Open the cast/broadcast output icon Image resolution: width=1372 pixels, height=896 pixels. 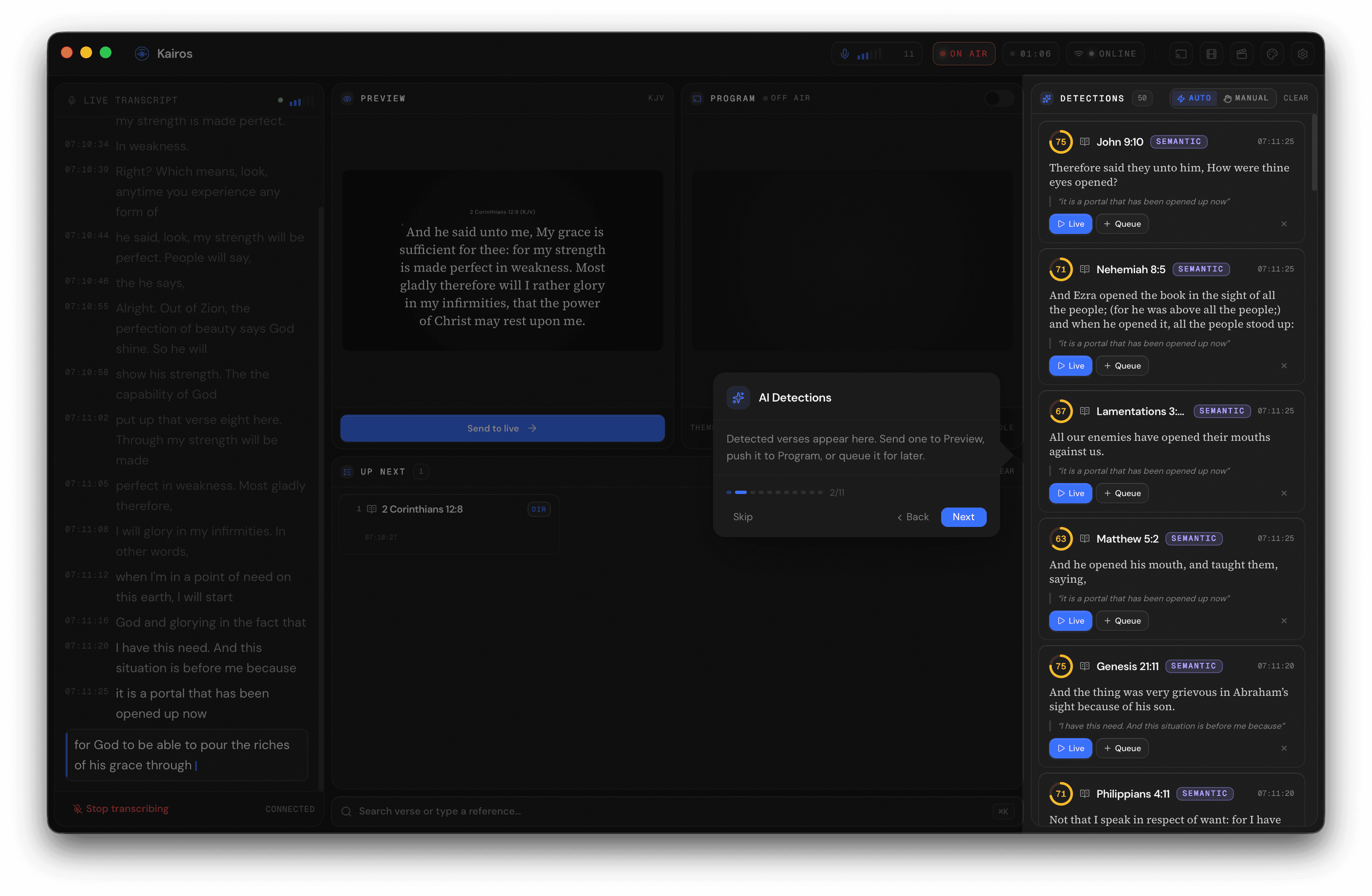pyautogui.click(x=1181, y=54)
